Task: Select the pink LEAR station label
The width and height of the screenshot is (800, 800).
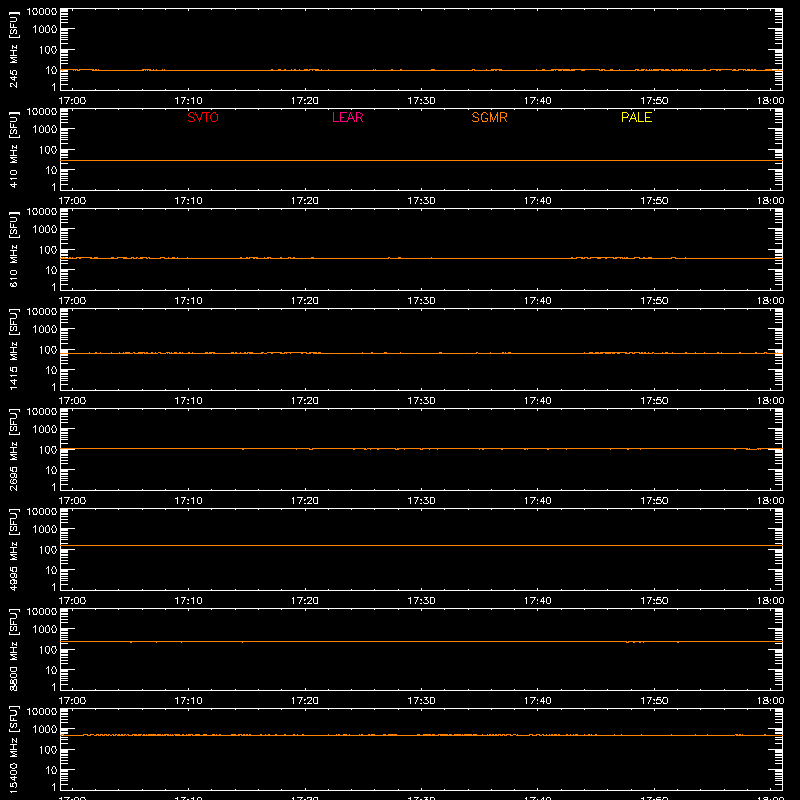Action: coord(347,117)
